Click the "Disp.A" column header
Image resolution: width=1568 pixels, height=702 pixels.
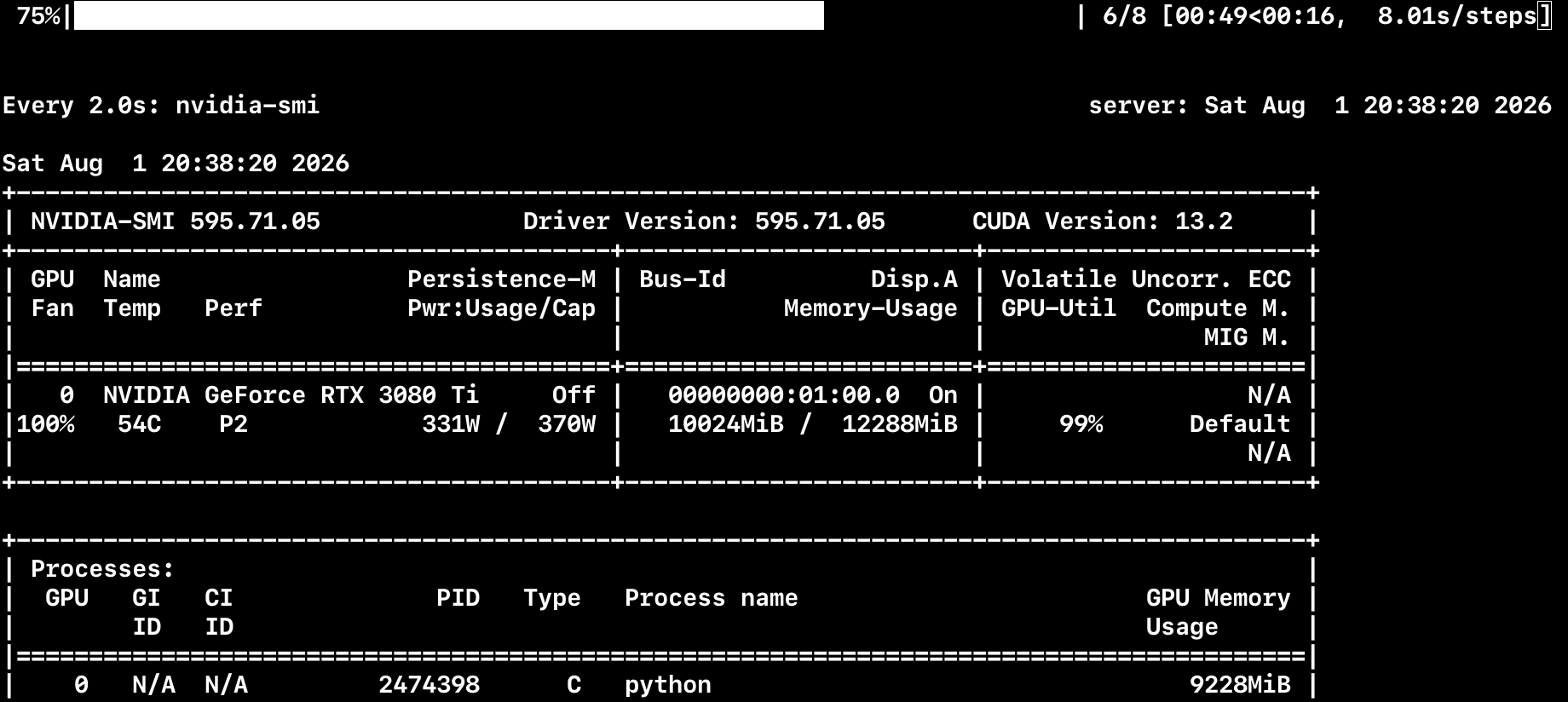pos(914,279)
